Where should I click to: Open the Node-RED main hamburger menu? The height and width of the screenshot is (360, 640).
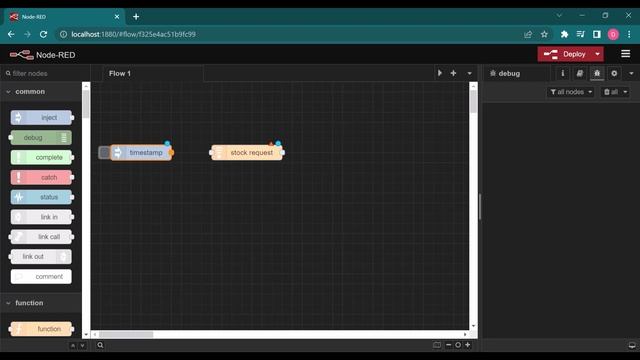coord(625,54)
